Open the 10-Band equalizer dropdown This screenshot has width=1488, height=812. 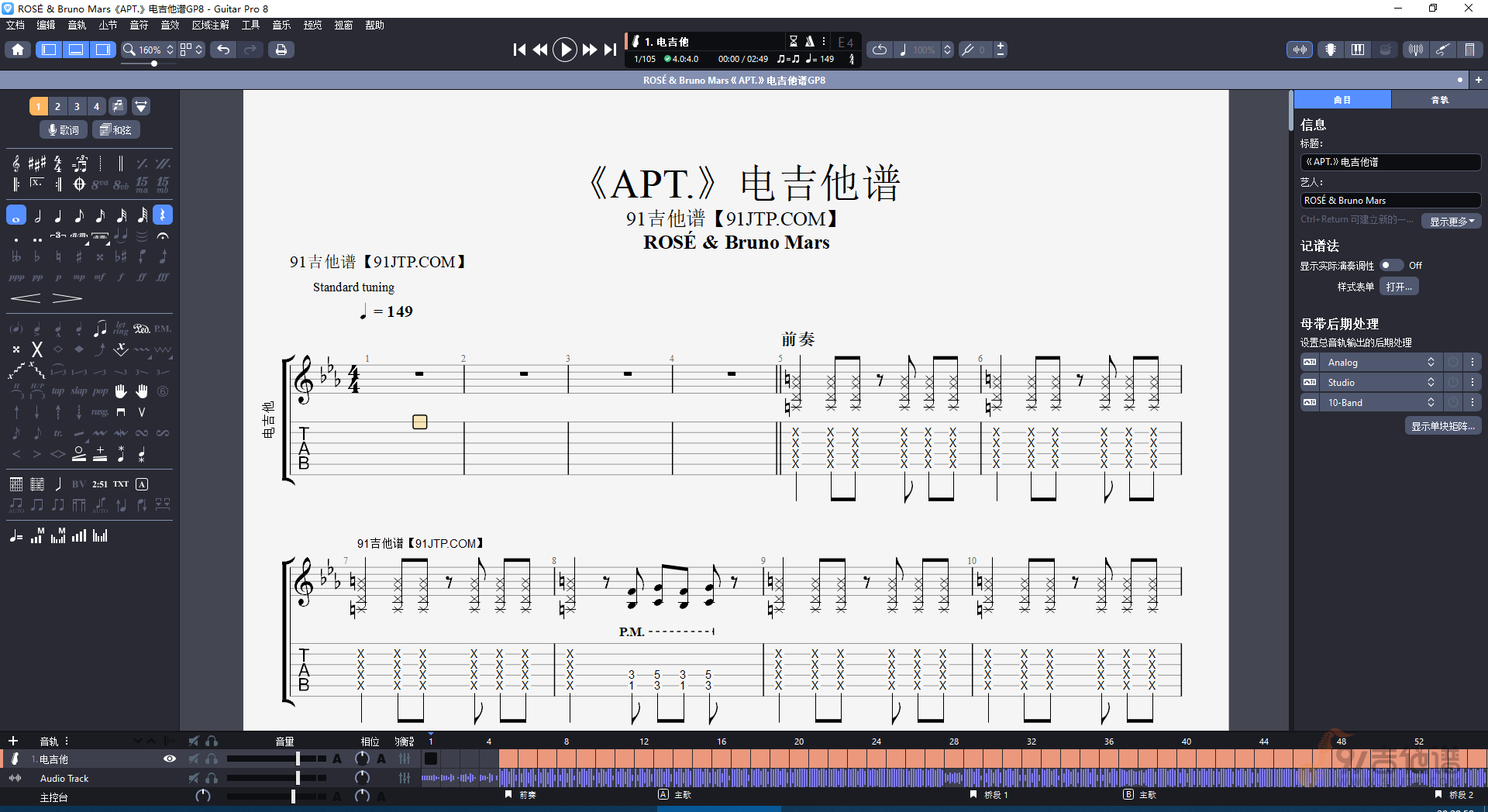(1380, 402)
